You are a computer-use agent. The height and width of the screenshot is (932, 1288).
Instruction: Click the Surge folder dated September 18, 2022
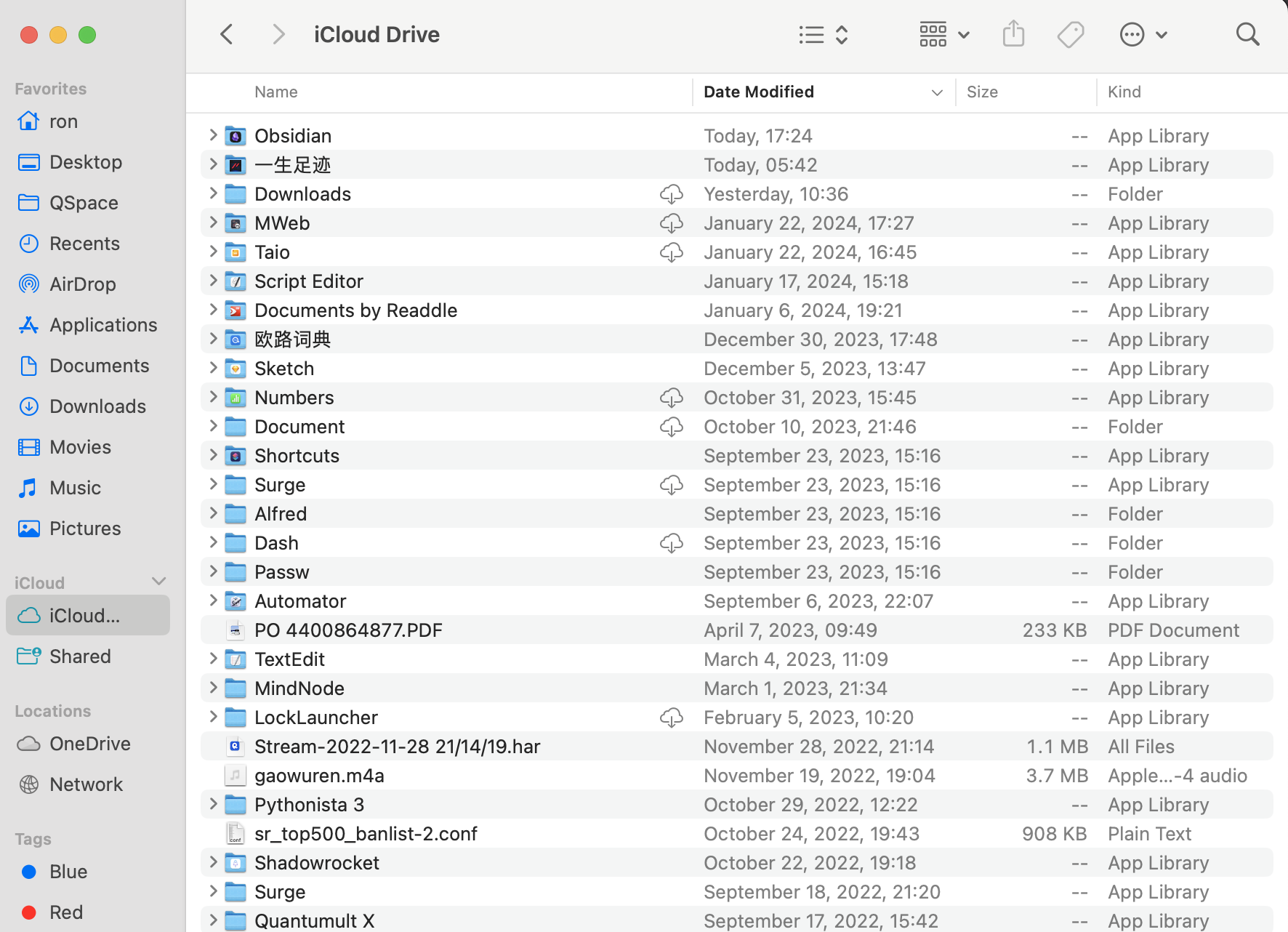[x=737, y=892]
